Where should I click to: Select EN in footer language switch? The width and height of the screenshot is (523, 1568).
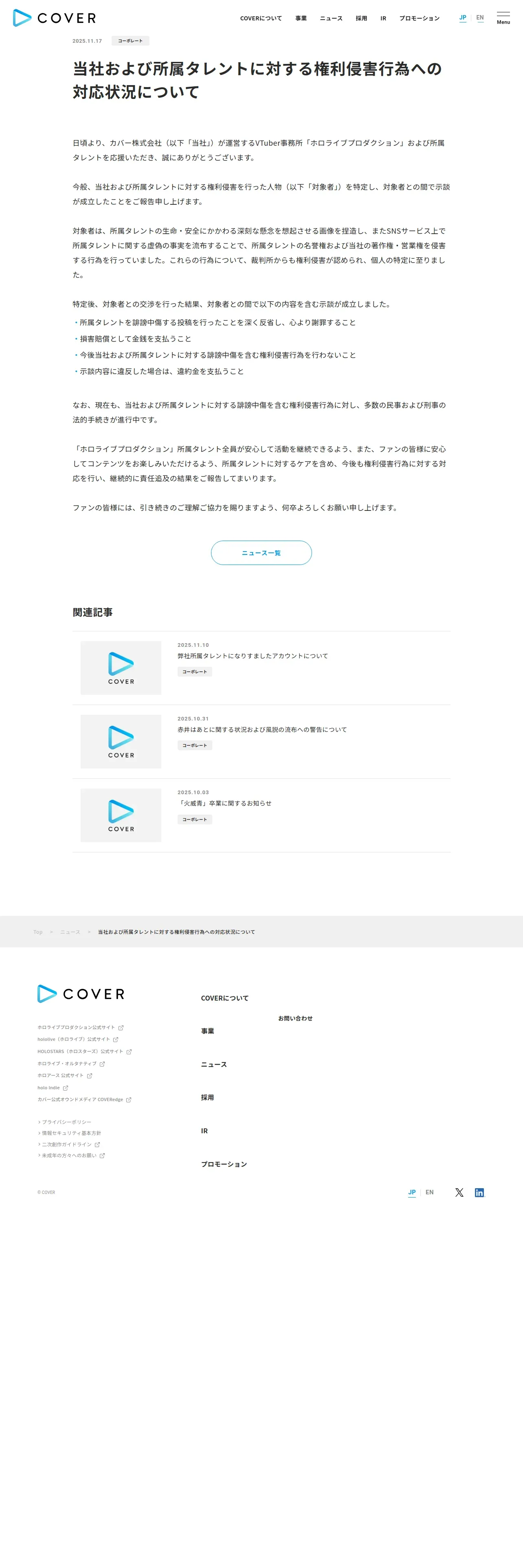point(430,1192)
